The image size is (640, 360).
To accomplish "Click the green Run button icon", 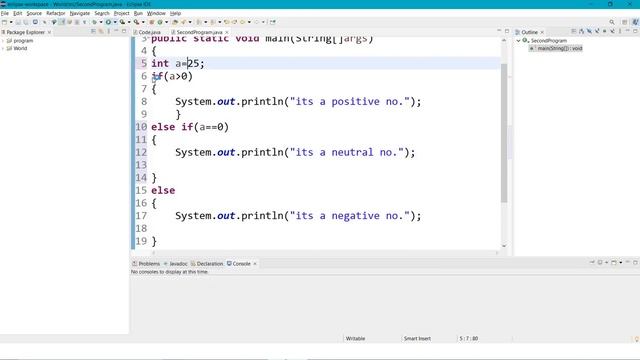I will tap(108, 22).
